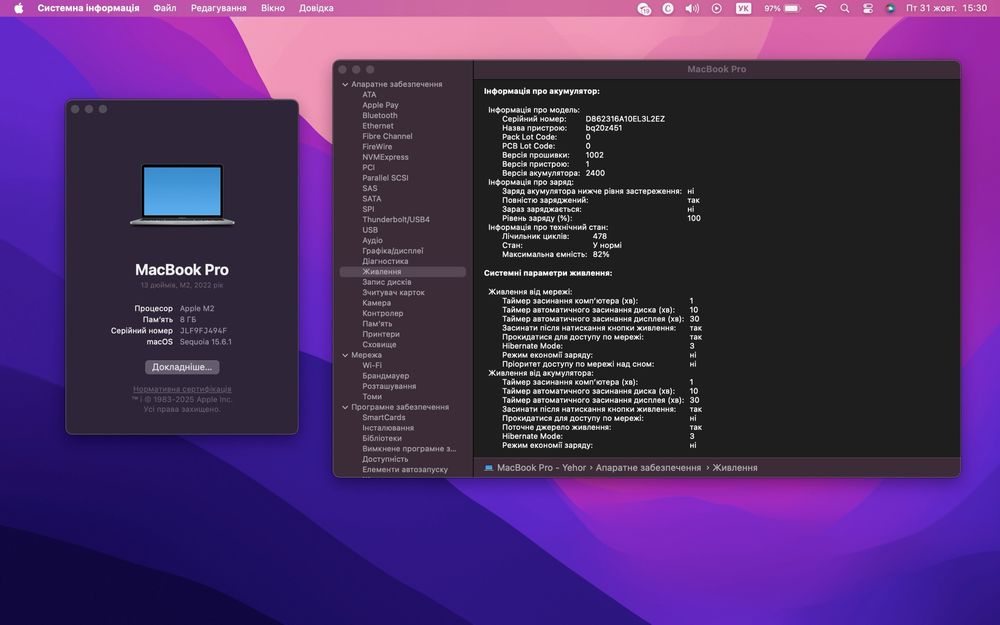The image size is (1000, 625).
Task: Open the Now Playing menu icon
Action: click(x=717, y=8)
